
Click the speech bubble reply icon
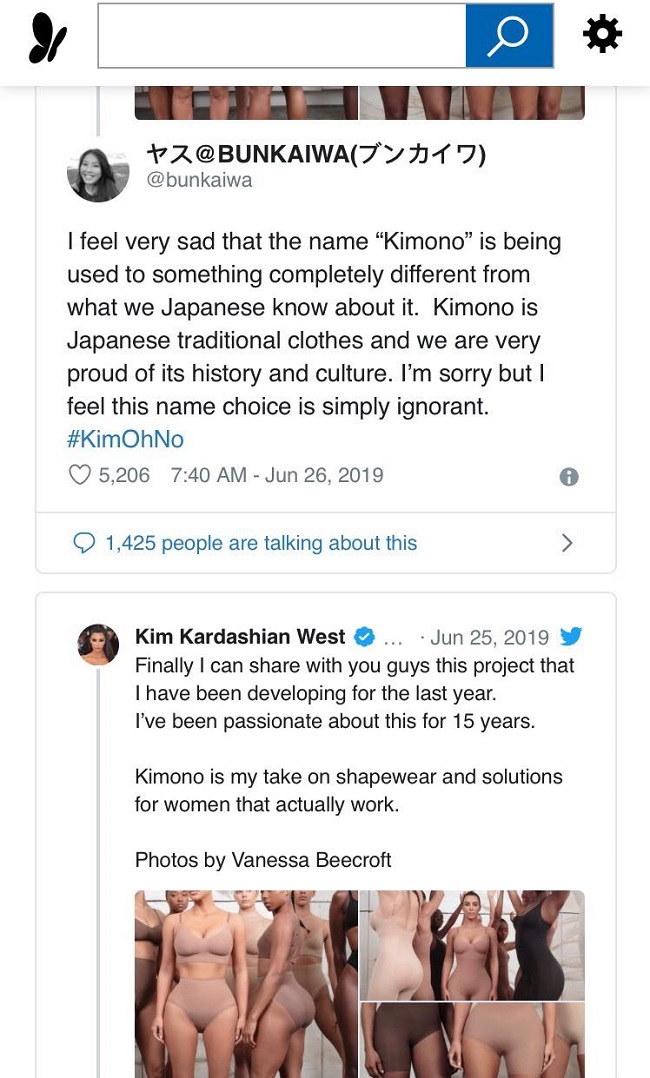(x=84, y=543)
